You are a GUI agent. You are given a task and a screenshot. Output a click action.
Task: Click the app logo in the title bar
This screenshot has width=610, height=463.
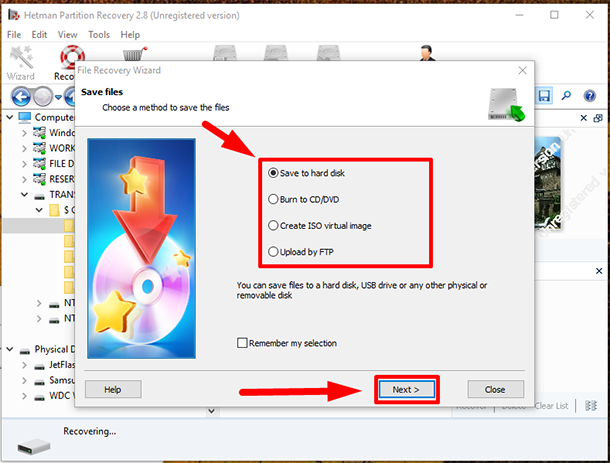pyautogui.click(x=14, y=15)
